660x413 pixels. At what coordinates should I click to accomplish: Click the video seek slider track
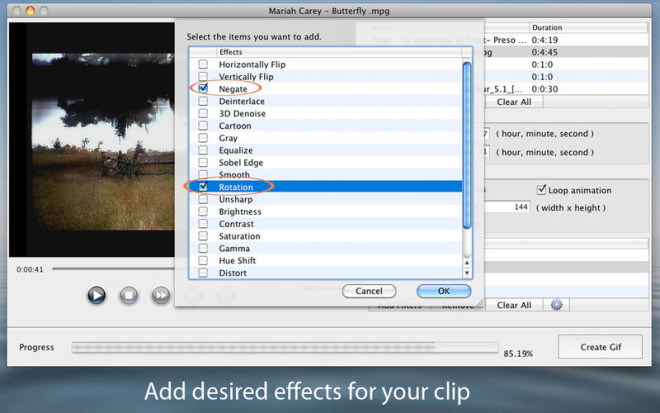tap(113, 268)
